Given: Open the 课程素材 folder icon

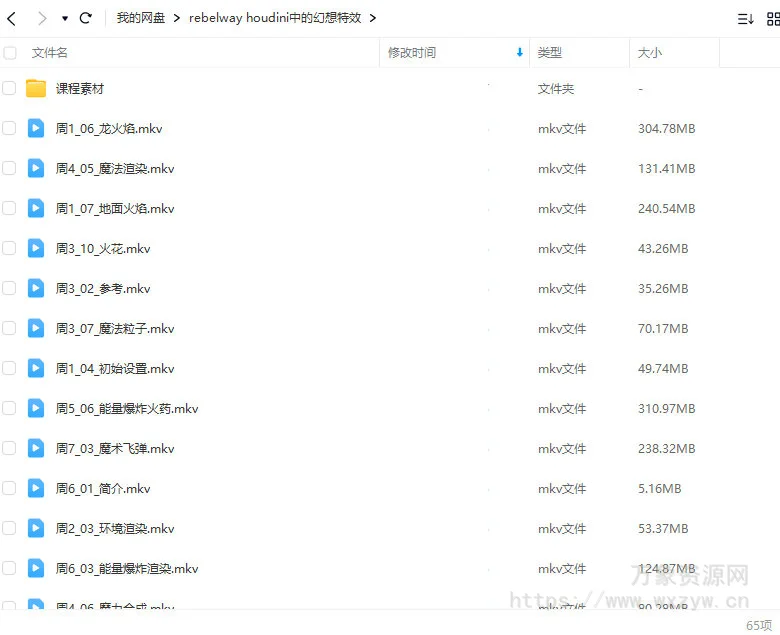Looking at the screenshot, I should coord(36,88).
